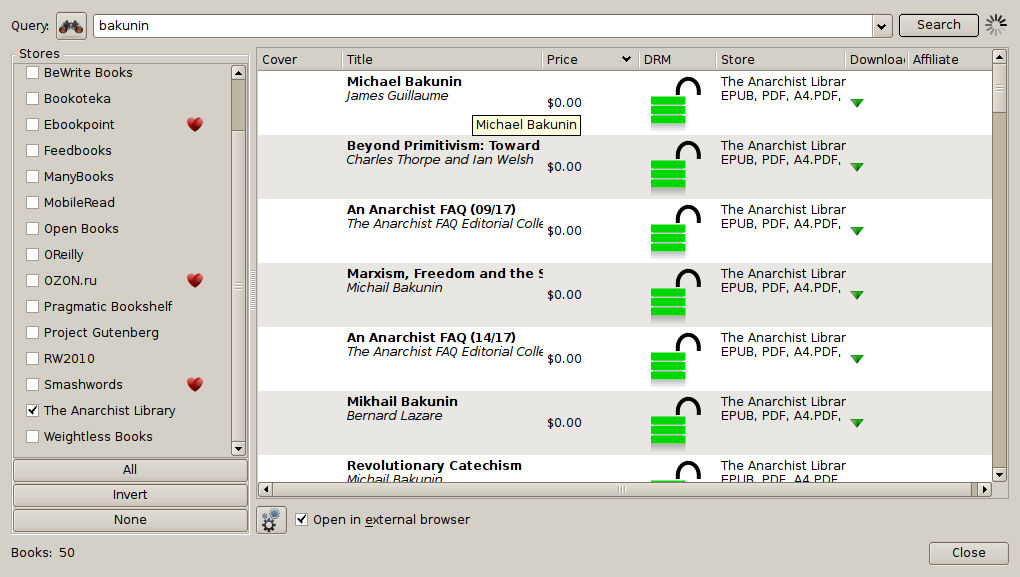Select the Revolutionary Catechism result title
Viewport: 1020px width, 577px height.
[x=434, y=466]
